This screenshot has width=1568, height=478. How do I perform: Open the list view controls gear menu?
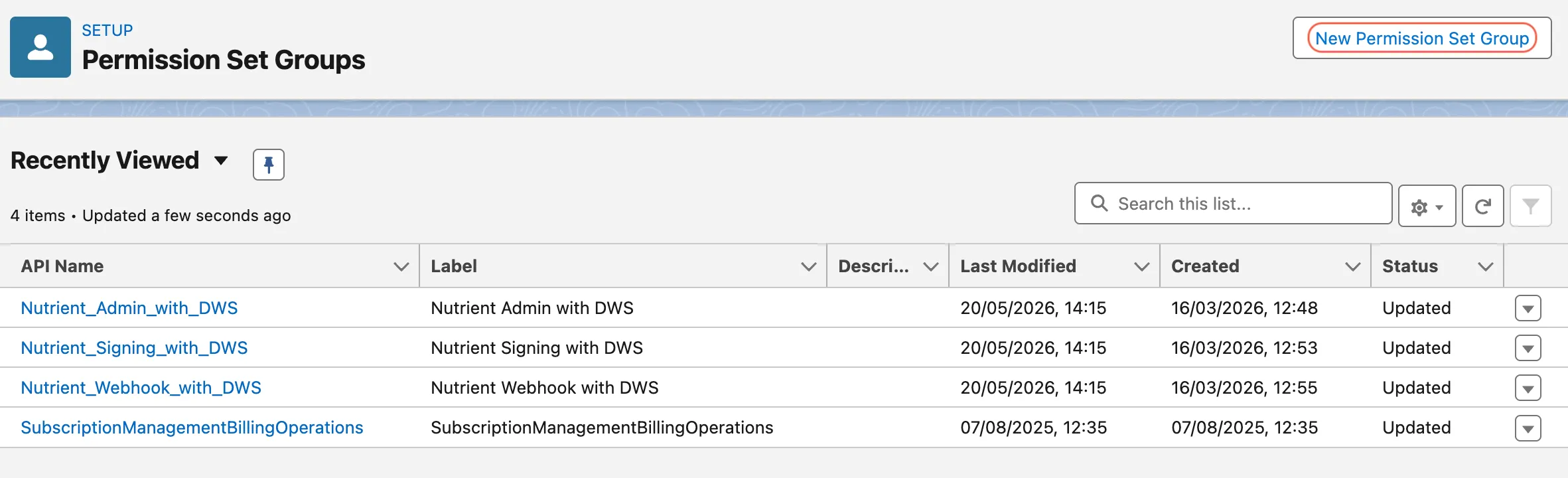pos(1427,206)
